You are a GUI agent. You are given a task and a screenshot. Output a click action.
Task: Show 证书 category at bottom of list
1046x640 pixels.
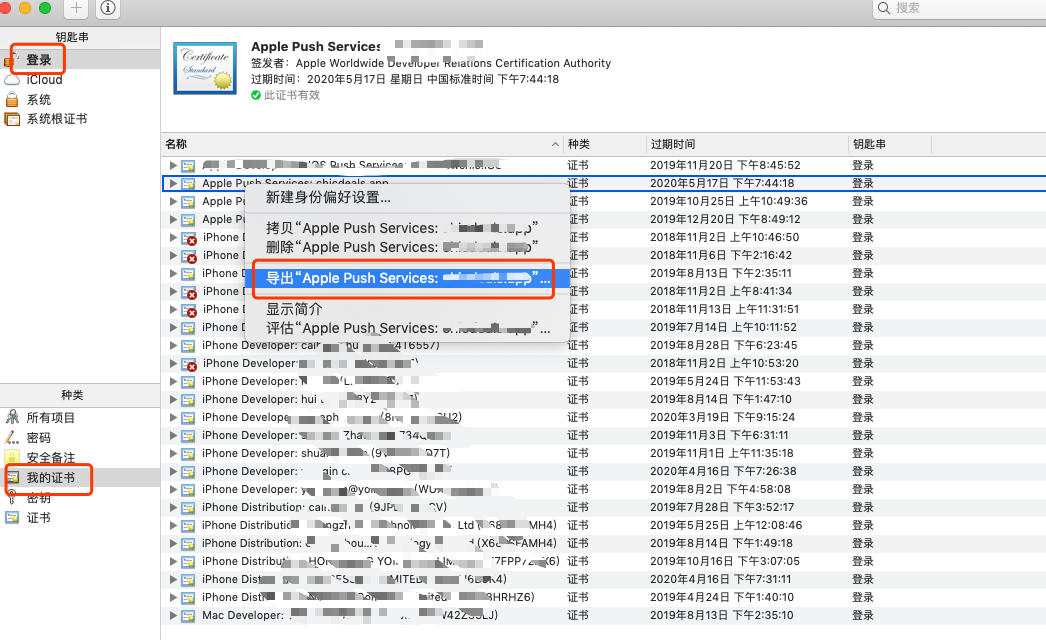39,518
